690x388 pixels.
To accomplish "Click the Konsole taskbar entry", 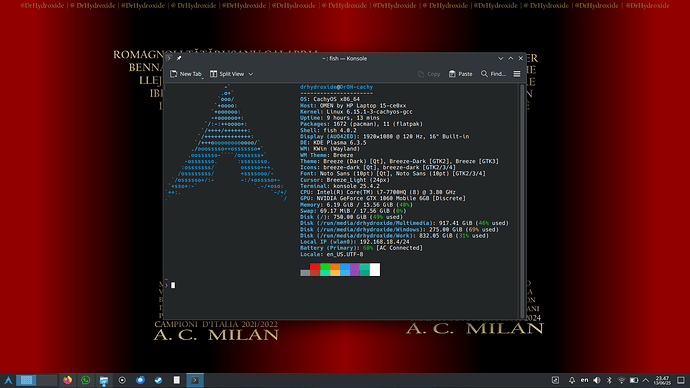I will pos(195,380).
